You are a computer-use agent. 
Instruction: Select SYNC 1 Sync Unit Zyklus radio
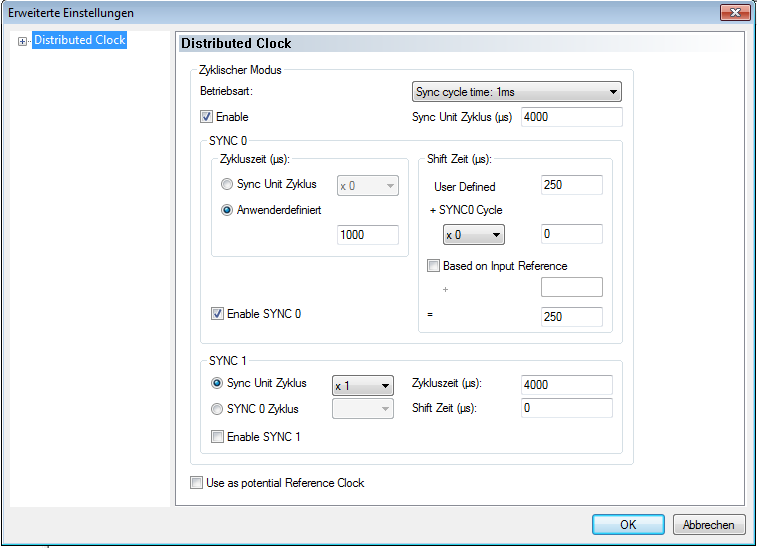point(217,384)
